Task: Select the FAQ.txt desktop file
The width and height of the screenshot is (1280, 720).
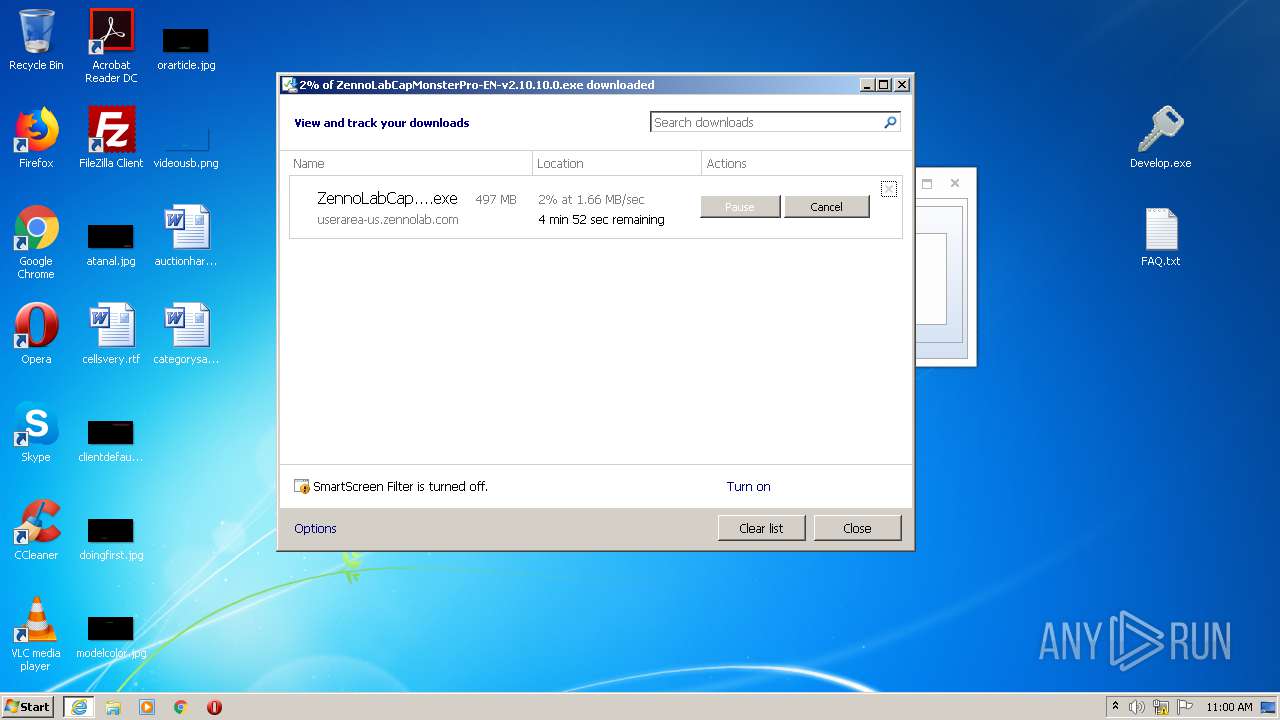Action: pyautogui.click(x=1161, y=236)
